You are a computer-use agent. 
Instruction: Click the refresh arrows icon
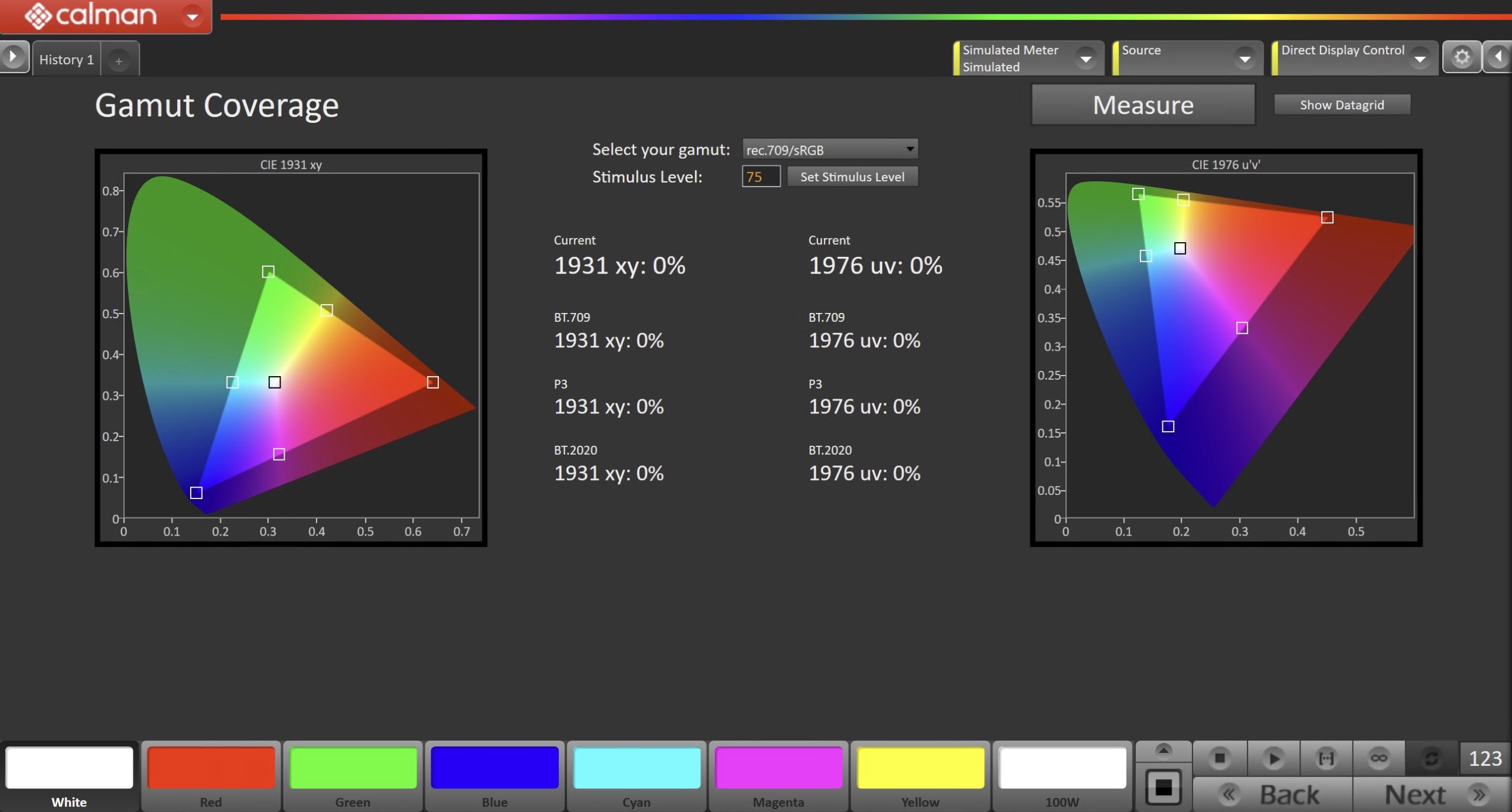1432,758
